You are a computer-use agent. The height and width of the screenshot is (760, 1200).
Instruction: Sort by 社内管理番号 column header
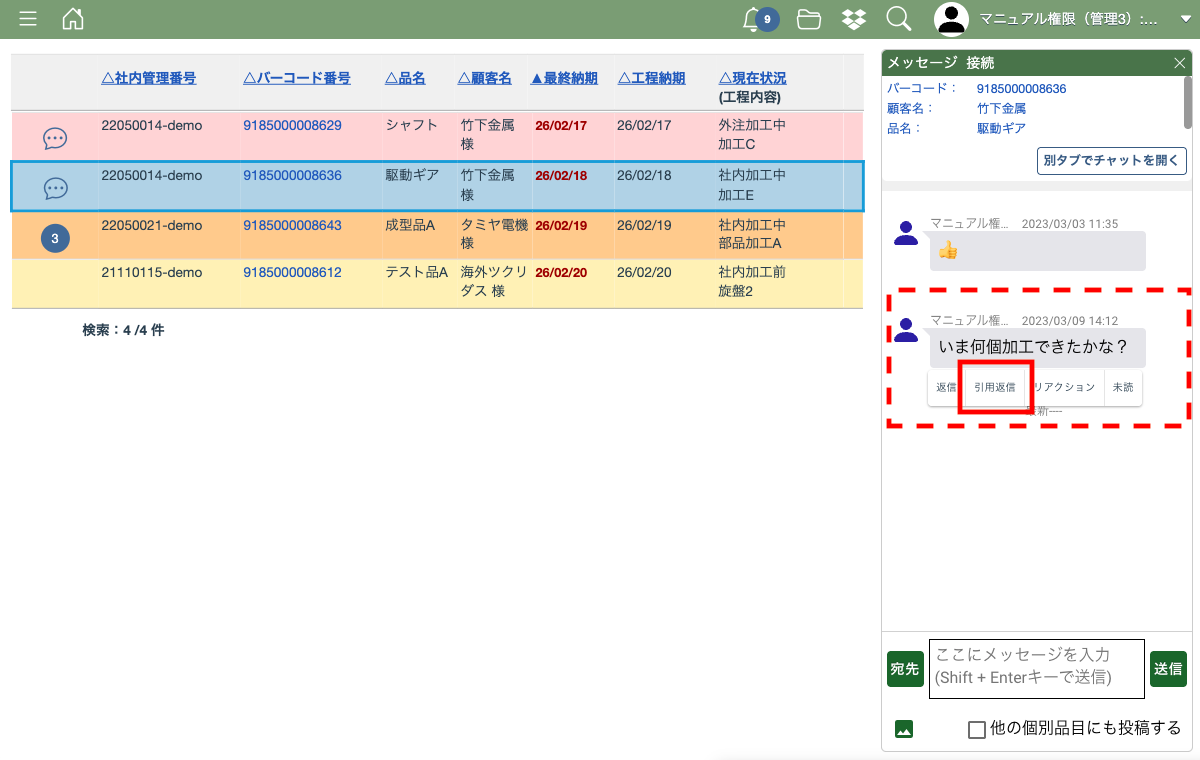coord(149,78)
